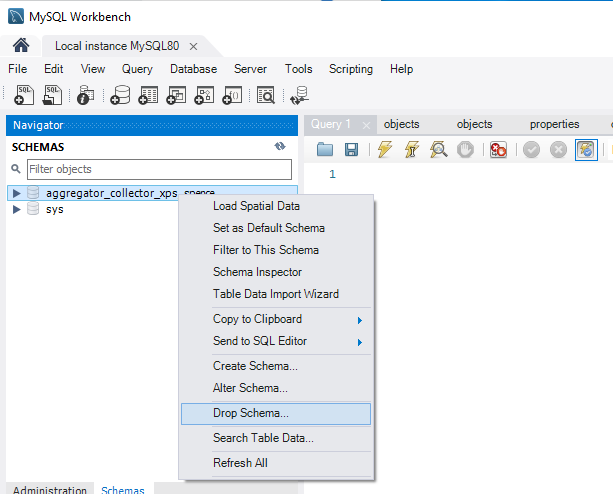Click the open SQL script file icon
The height and width of the screenshot is (494, 613).
point(53,95)
